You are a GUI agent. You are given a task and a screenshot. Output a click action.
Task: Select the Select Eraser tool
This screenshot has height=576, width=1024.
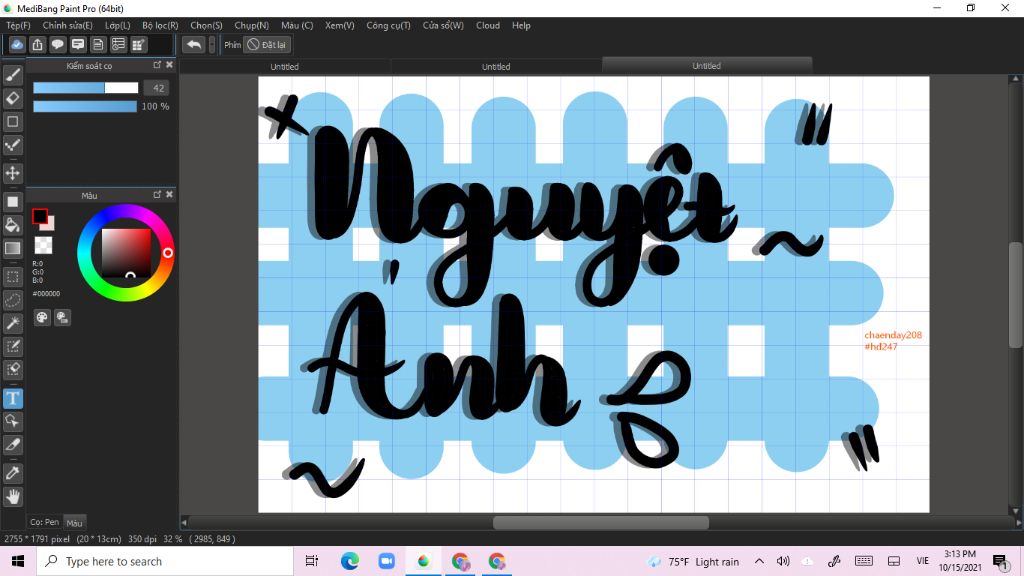pos(12,370)
